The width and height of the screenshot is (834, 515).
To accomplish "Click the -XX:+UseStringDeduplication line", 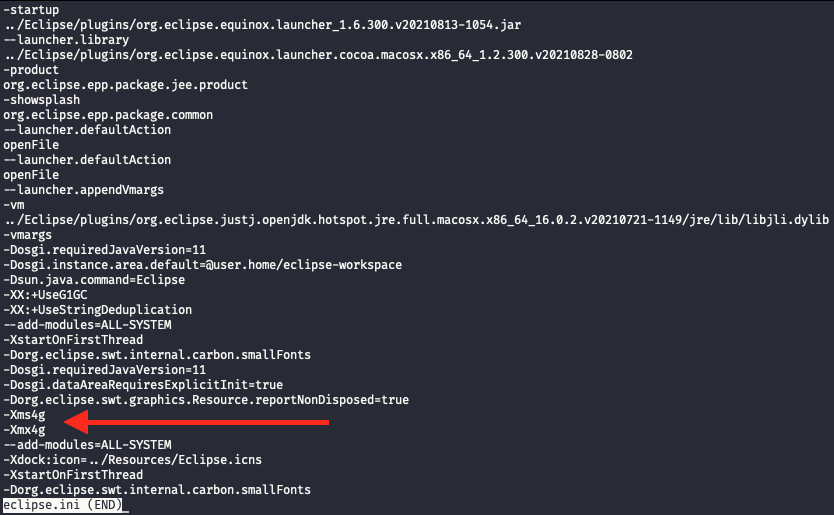I will coord(98,310).
